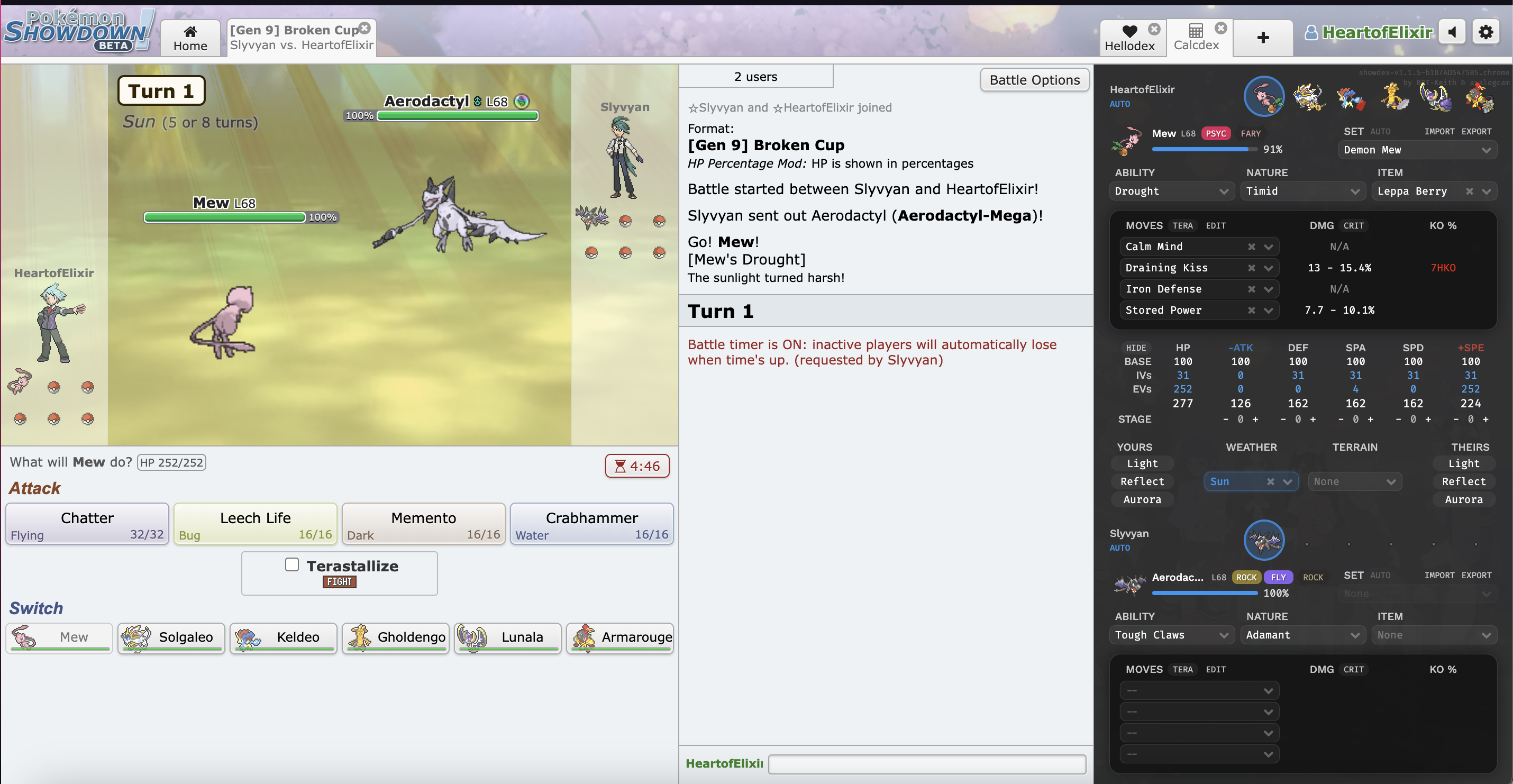Open Aerodactyl's Tough Claws ability dropdown
The image size is (1513, 784).
pos(1171,635)
